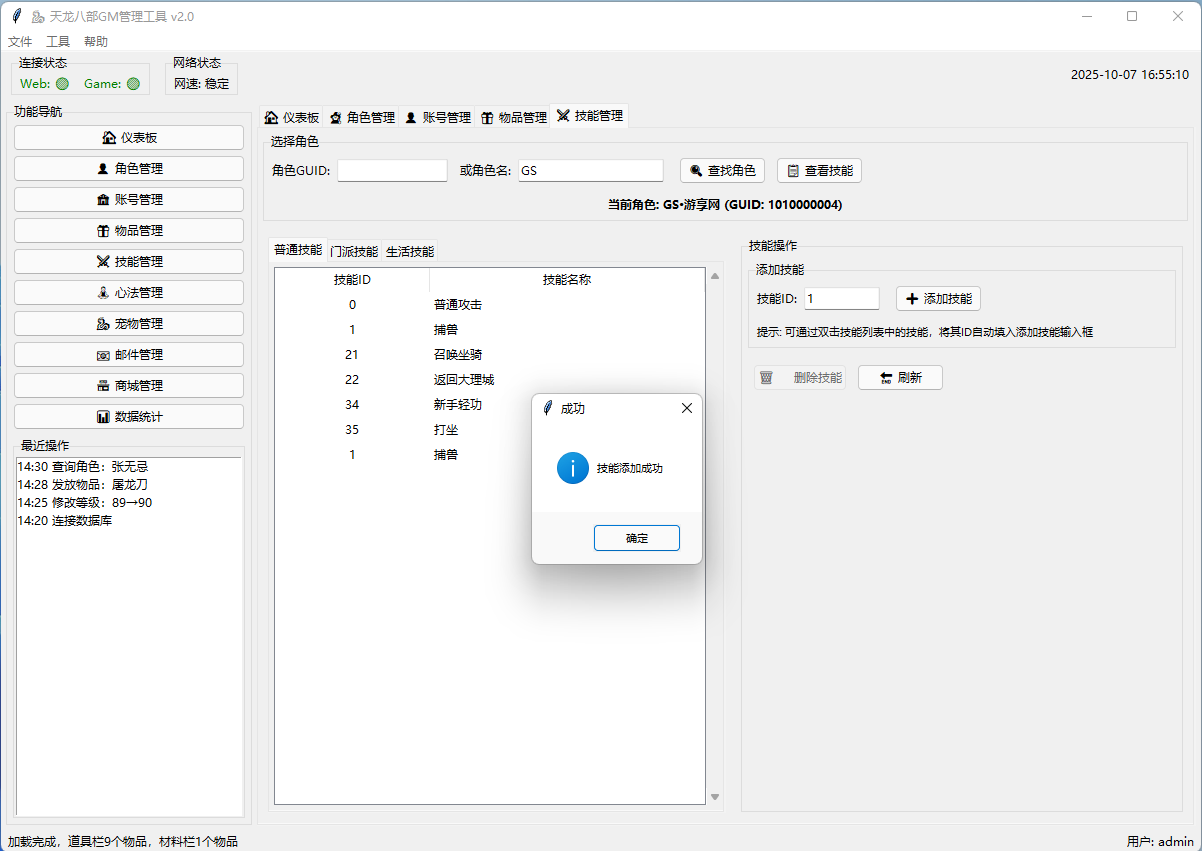This screenshot has height=851, width=1202.
Task: Click the skill list scrollbar down arrow
Action: (715, 797)
